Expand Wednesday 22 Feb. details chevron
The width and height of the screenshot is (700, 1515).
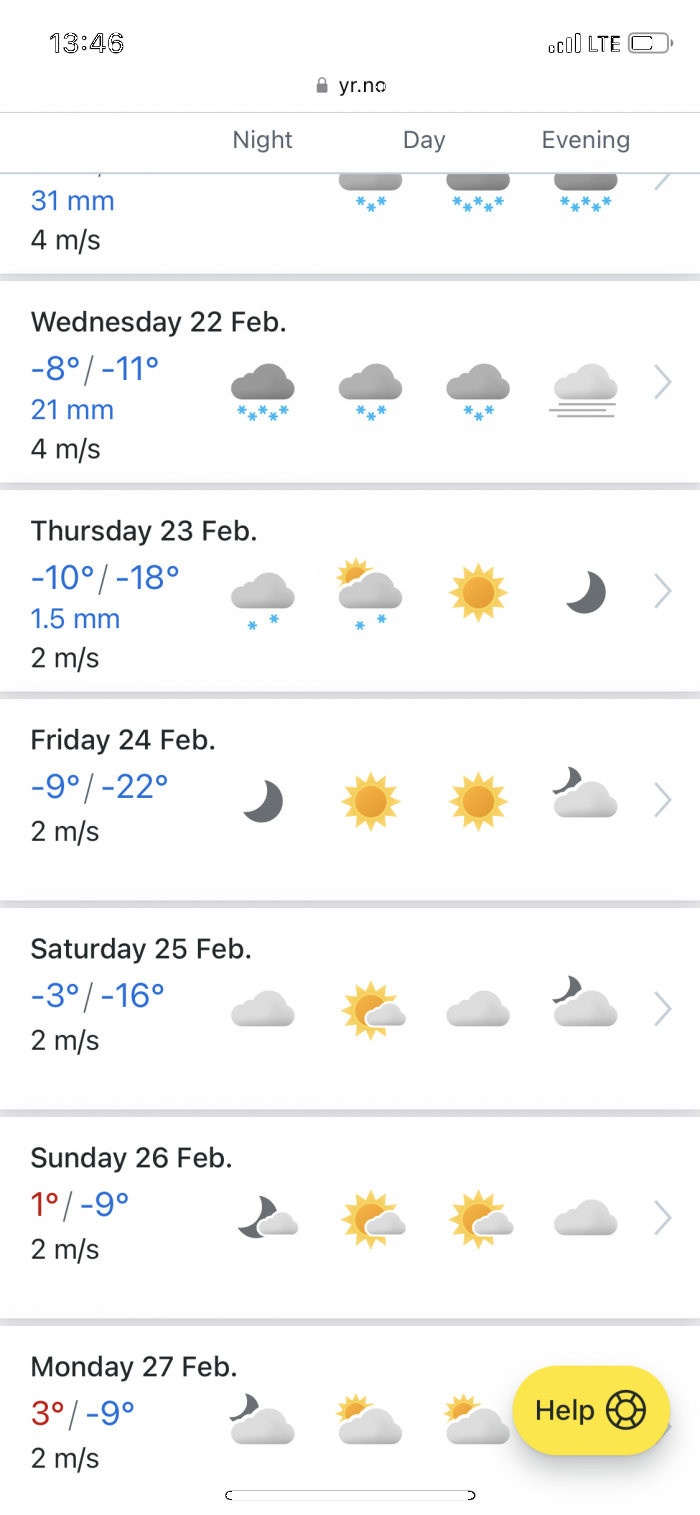pos(662,382)
